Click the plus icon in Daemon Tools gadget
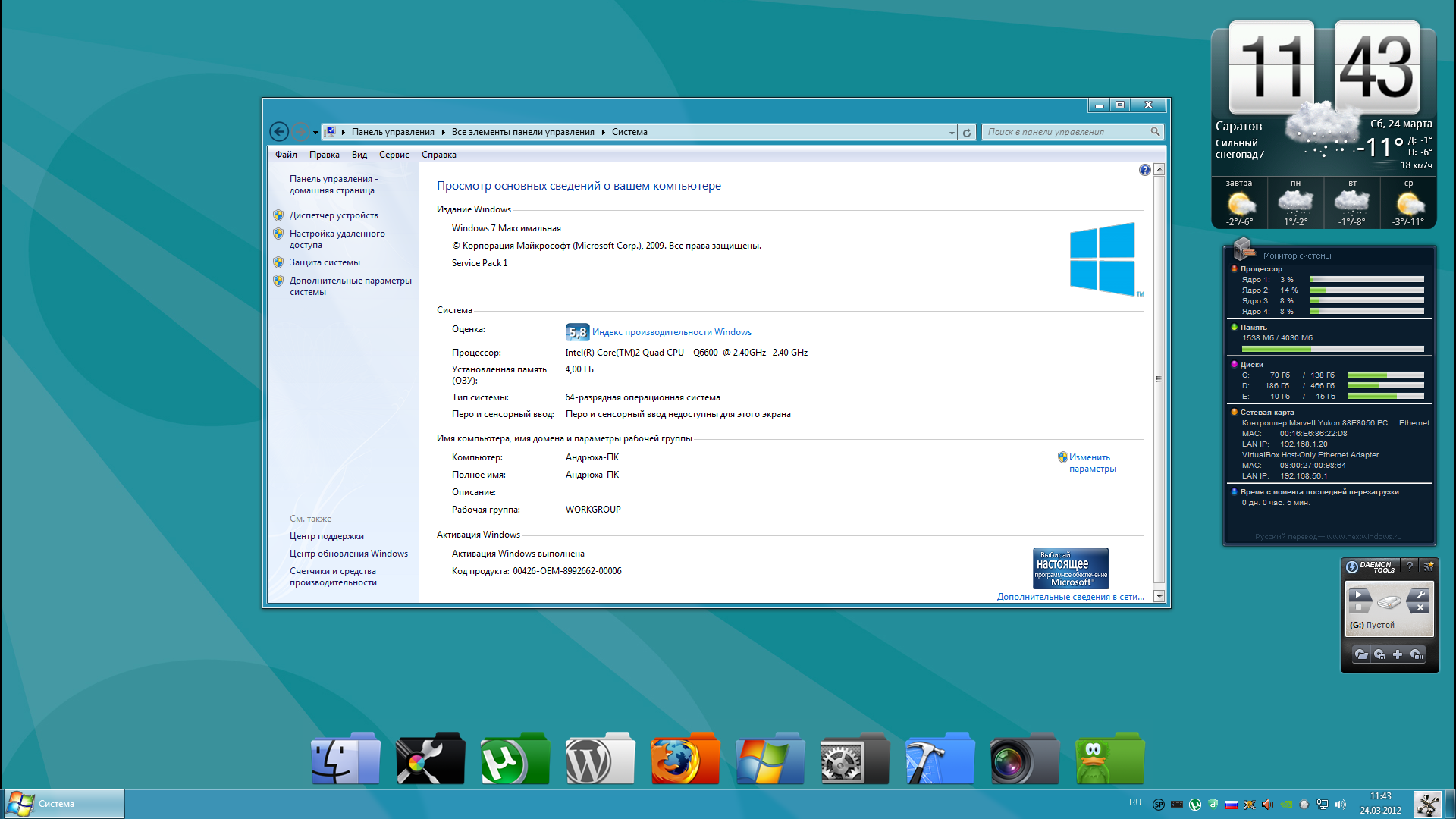 click(1398, 654)
